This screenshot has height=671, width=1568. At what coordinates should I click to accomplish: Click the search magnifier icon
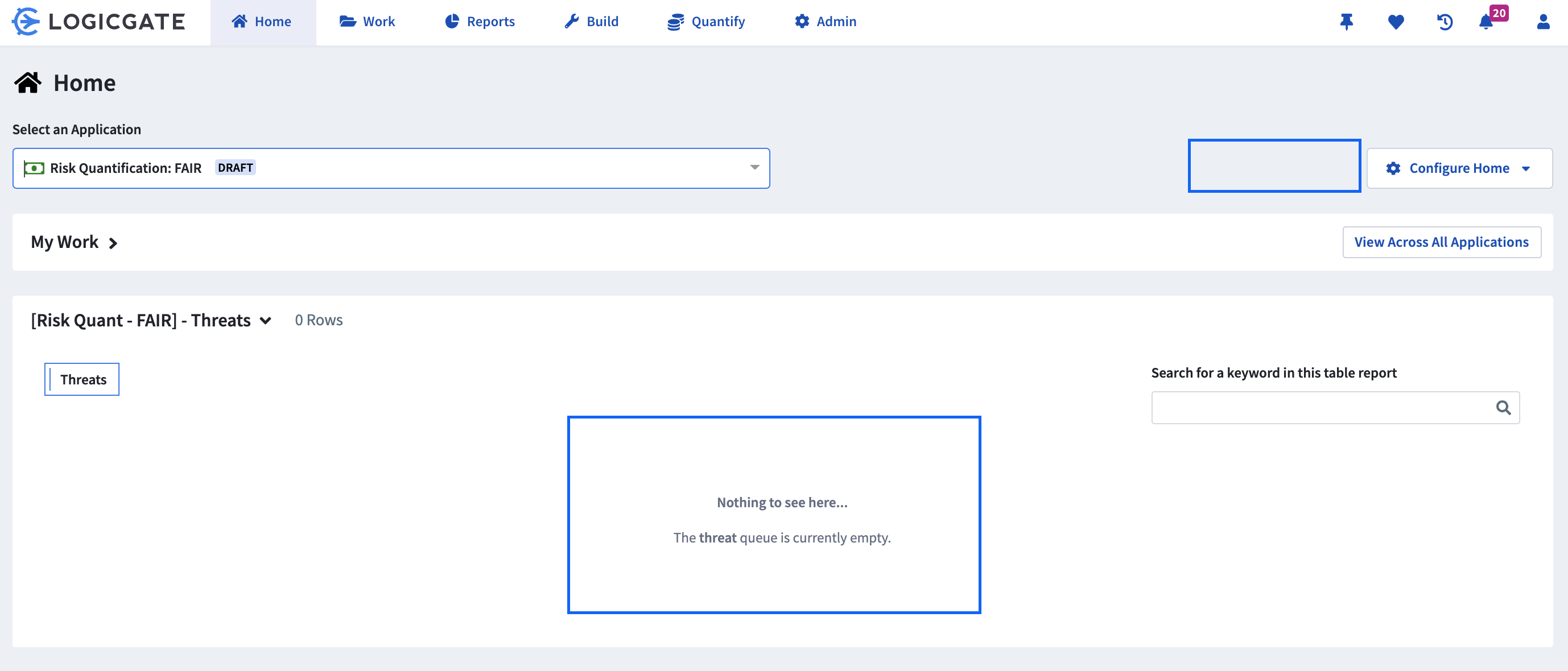click(x=1503, y=408)
